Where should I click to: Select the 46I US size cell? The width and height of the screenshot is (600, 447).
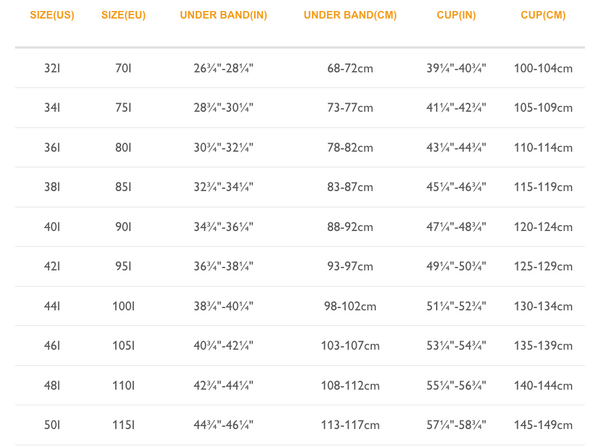[x=52, y=346]
